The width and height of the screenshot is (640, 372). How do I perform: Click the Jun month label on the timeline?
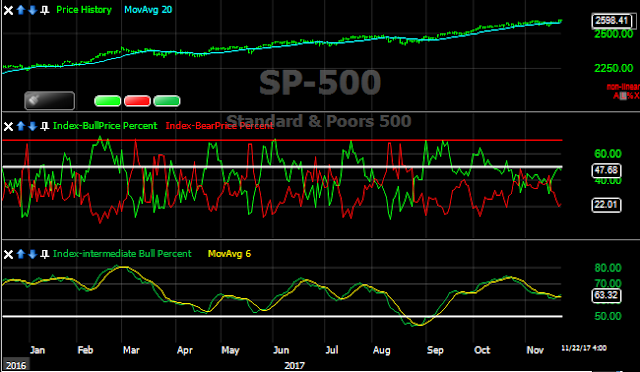tap(281, 350)
